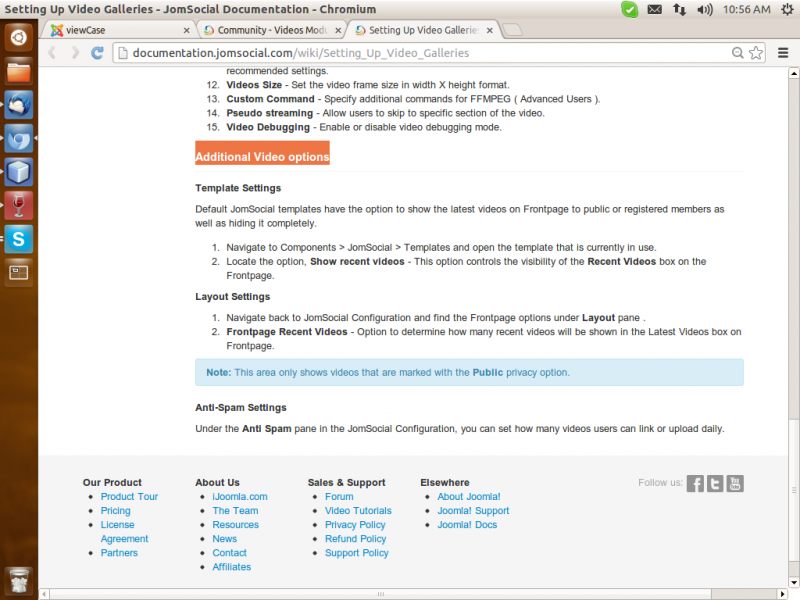Click the Anti-Spam Settings heading
Image resolution: width=800 pixels, height=600 pixels.
[241, 407]
